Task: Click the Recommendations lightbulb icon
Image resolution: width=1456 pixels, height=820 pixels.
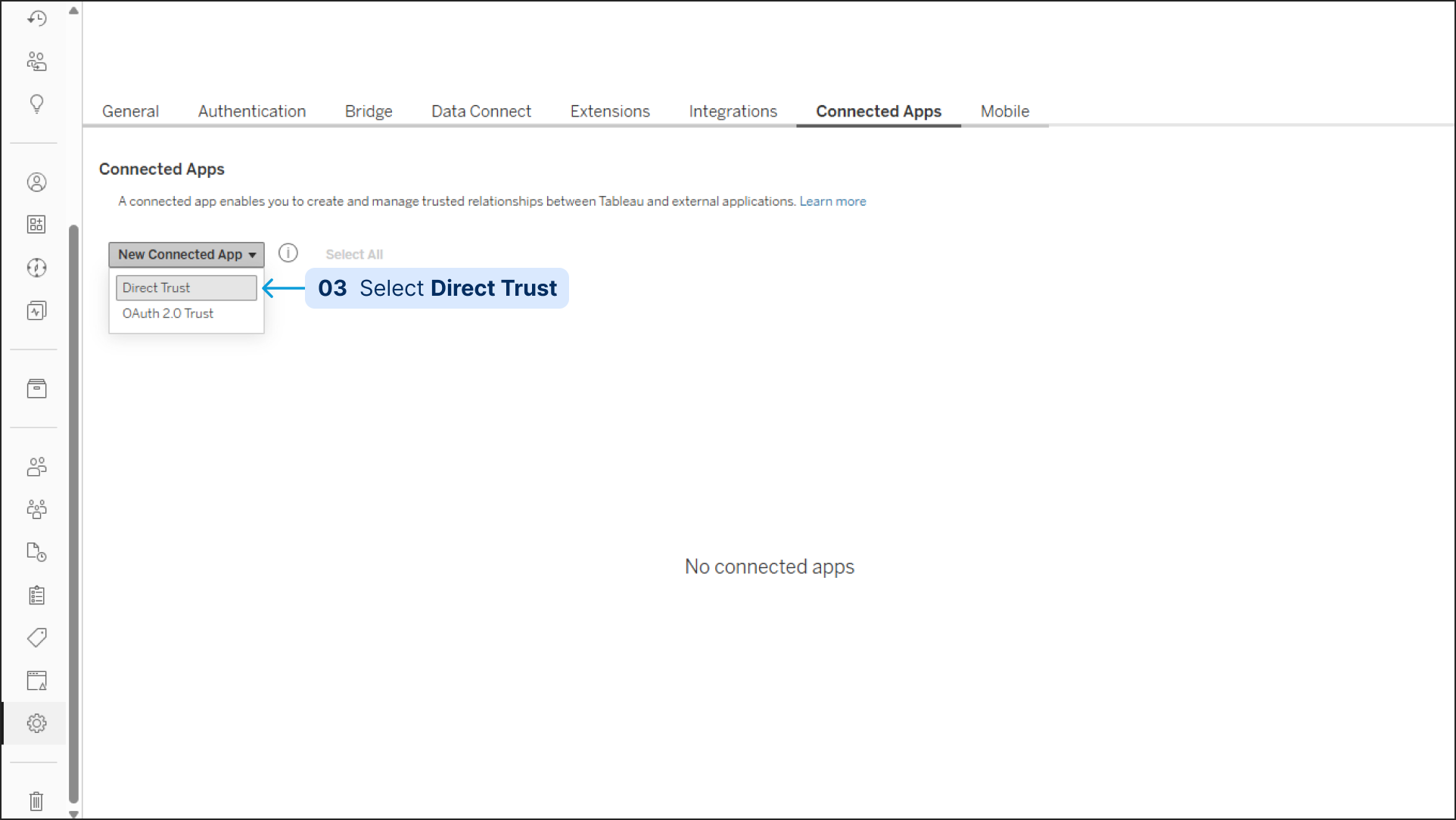Action: click(x=36, y=104)
